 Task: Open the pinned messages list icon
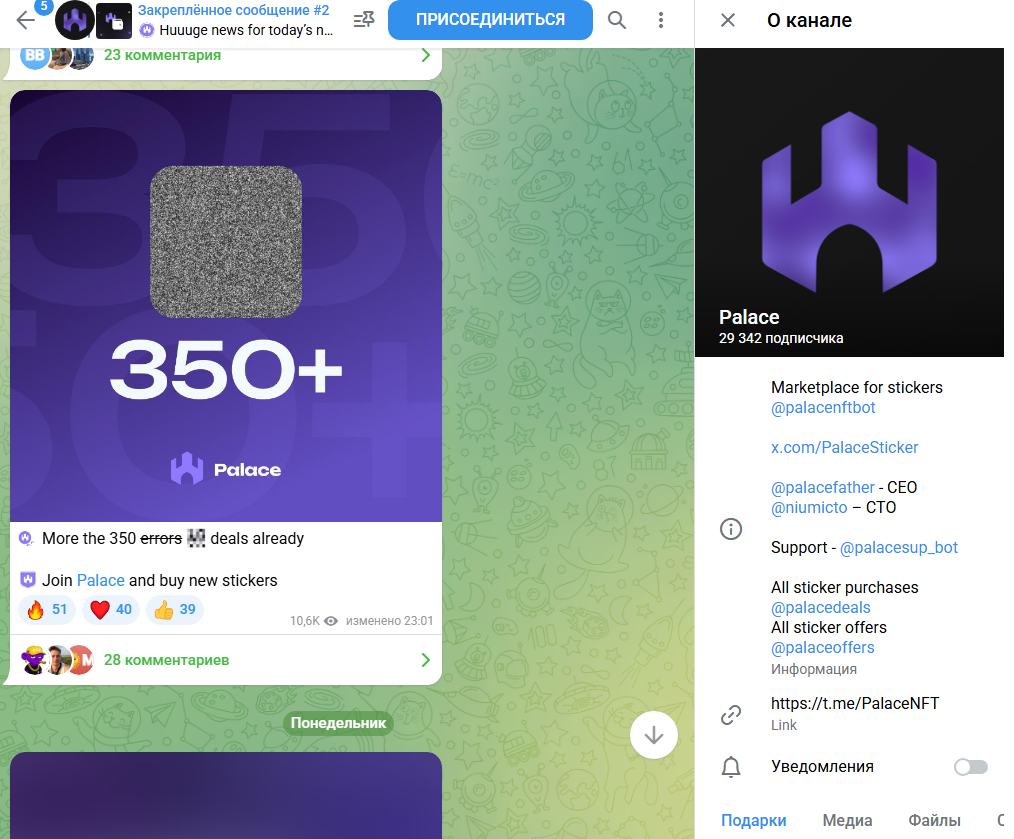click(364, 20)
